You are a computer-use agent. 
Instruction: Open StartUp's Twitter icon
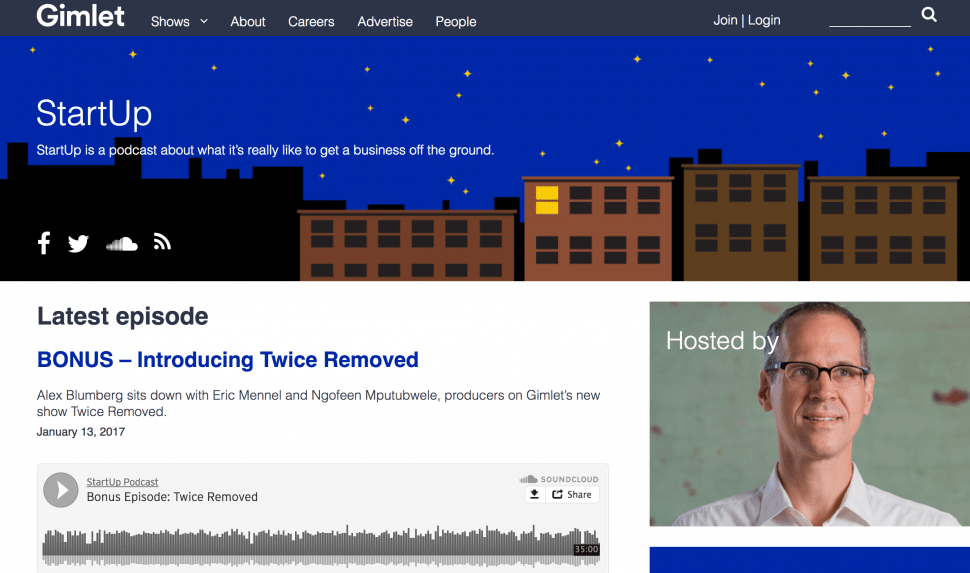[x=79, y=244]
